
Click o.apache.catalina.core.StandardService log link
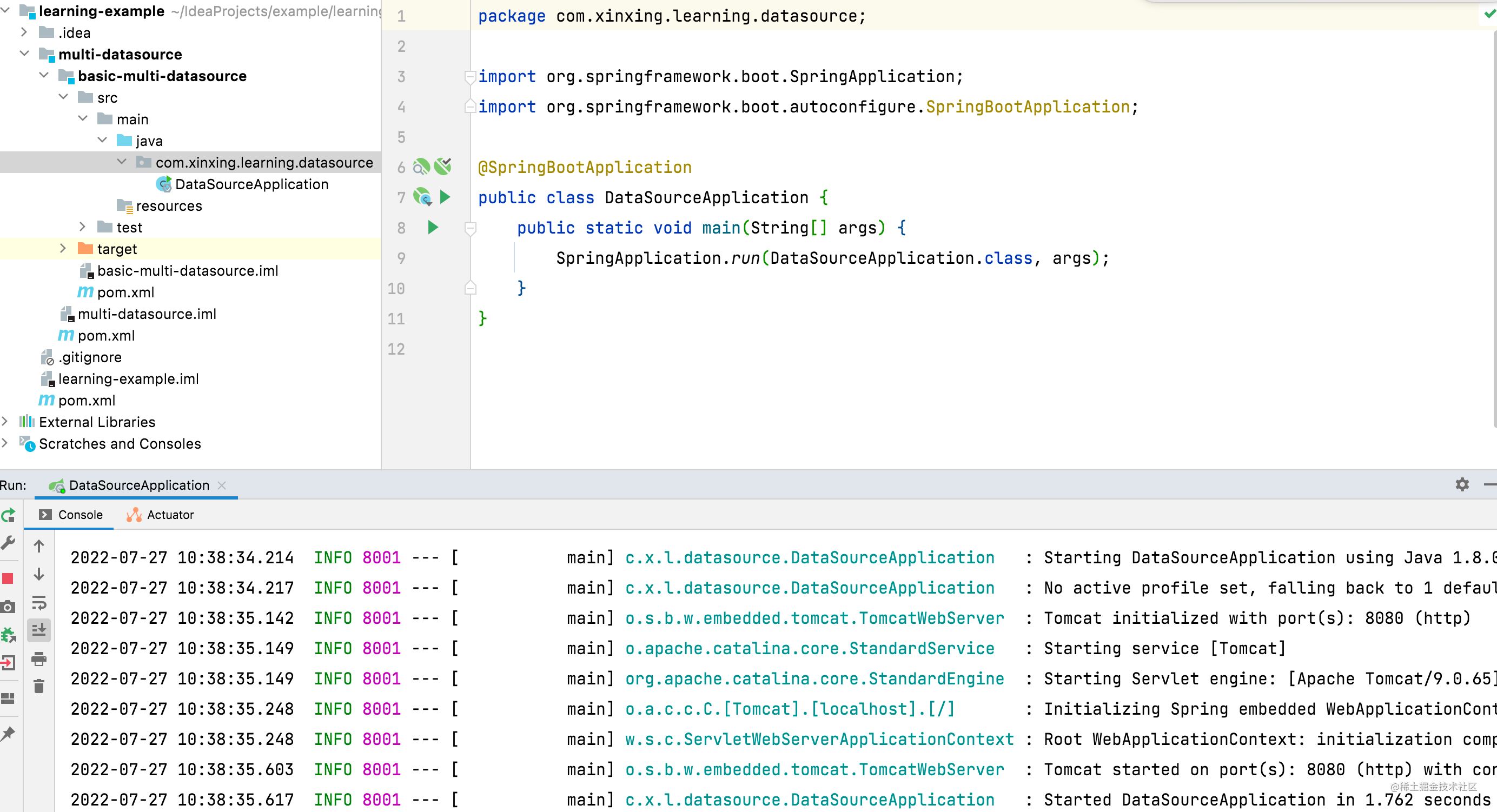coord(810,648)
